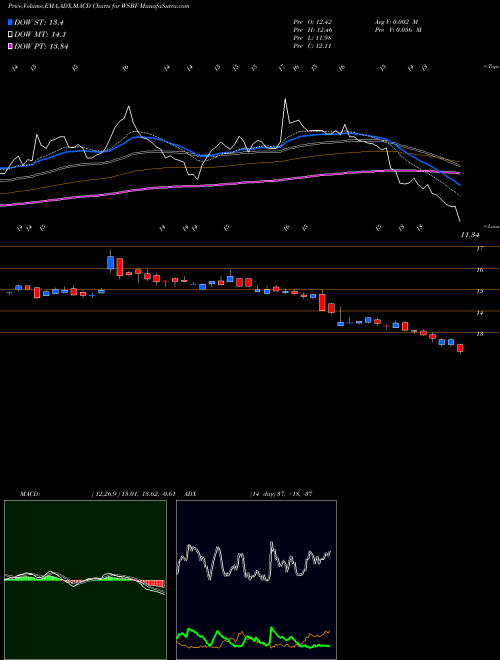
Task: Select the 'DOW MT: 14.1' legend label
Action: [x=40, y=35]
